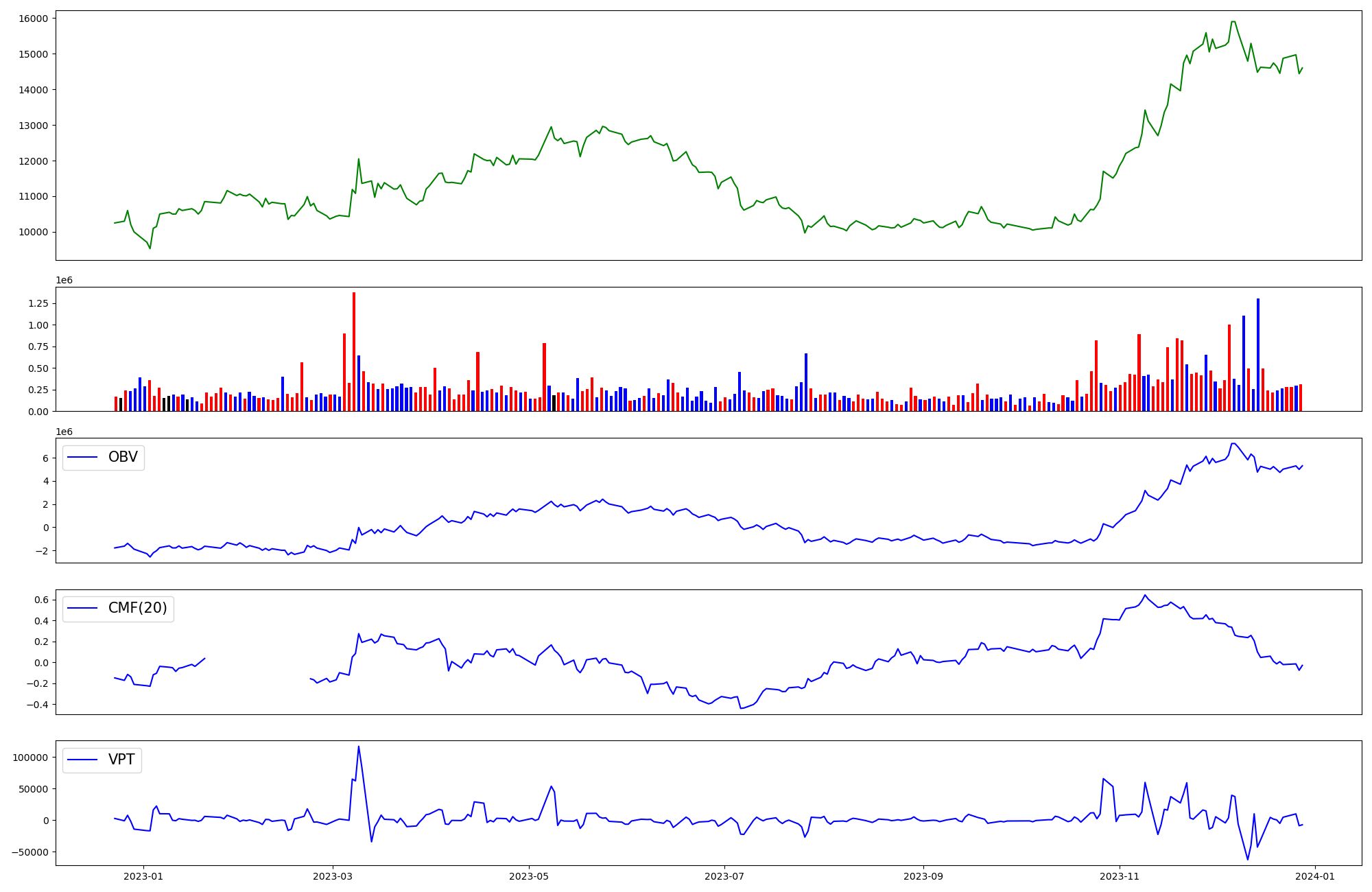Click the blue line sample in VPT legend
The width and height of the screenshot is (1372, 892).
tap(84, 760)
